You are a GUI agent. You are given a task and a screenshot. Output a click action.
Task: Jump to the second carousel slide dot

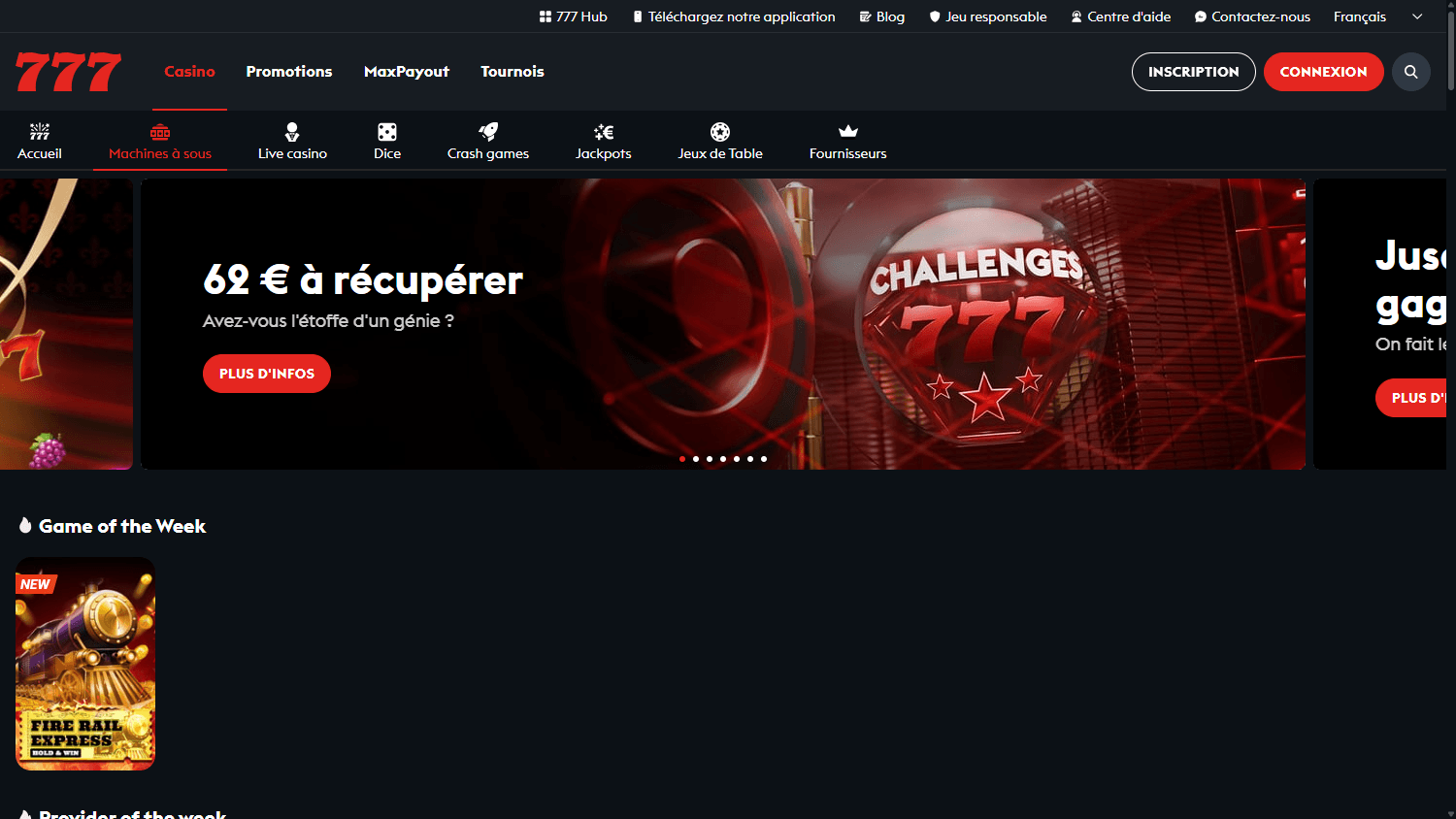696,459
